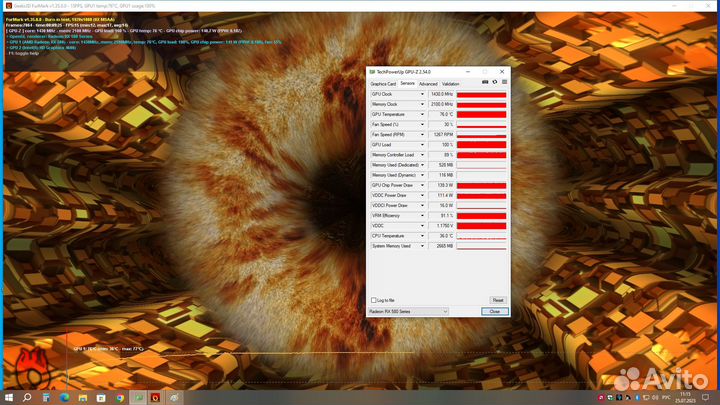Click the Fan Speed 1267 RPM value
Screen dimensions: 720x405
pos(441,135)
